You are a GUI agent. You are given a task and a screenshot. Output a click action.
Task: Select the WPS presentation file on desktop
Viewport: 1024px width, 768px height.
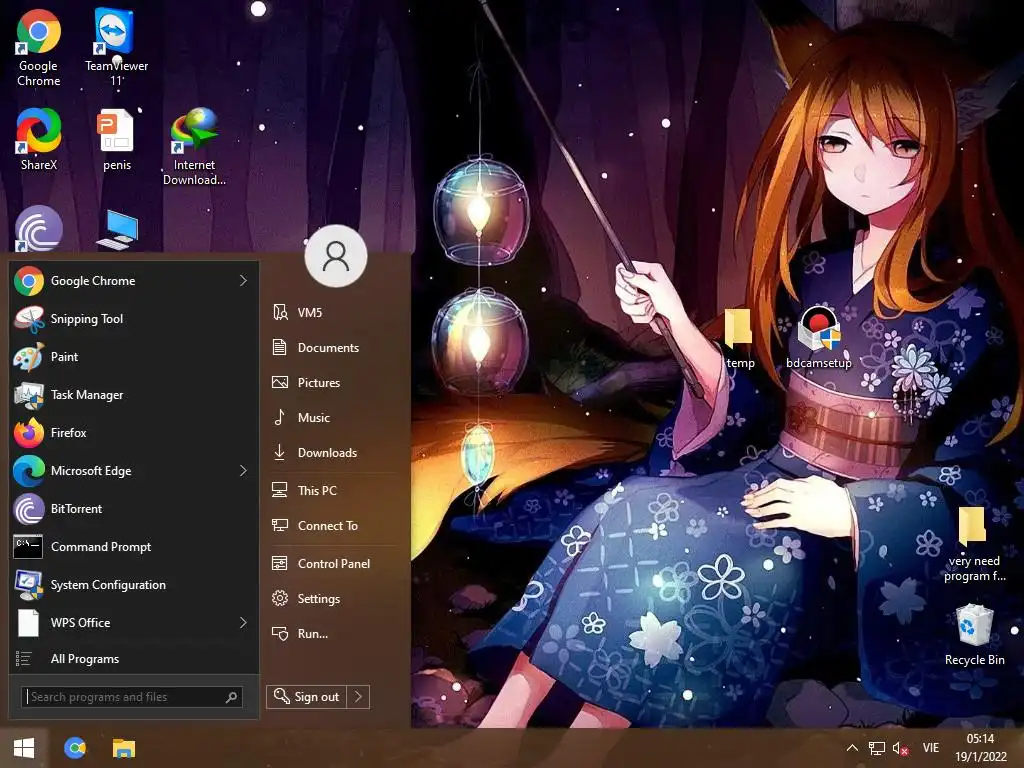click(x=117, y=140)
